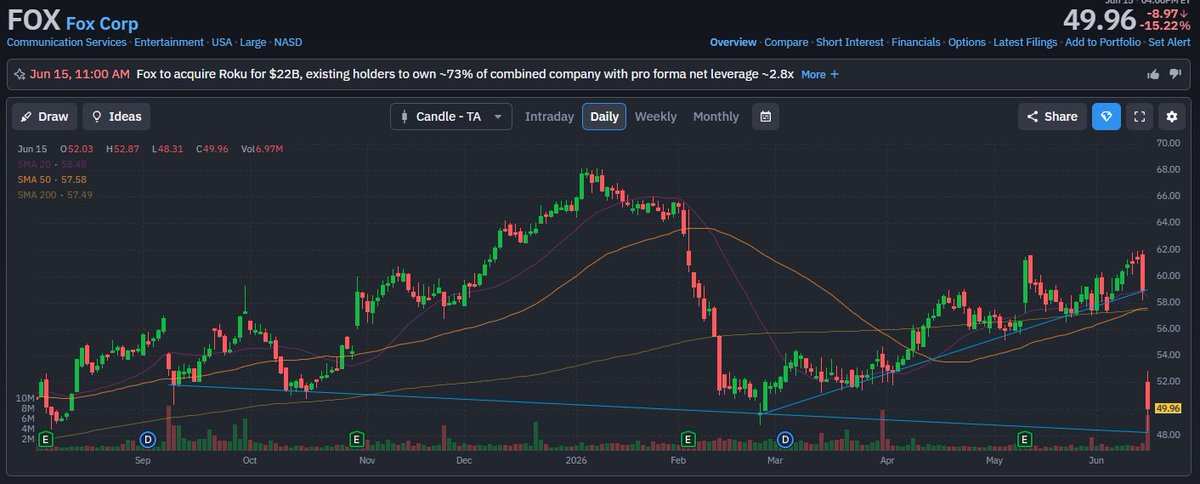Viewport: 1200px width, 484px height.
Task: Open the Large market cap link
Action: click(x=253, y=43)
